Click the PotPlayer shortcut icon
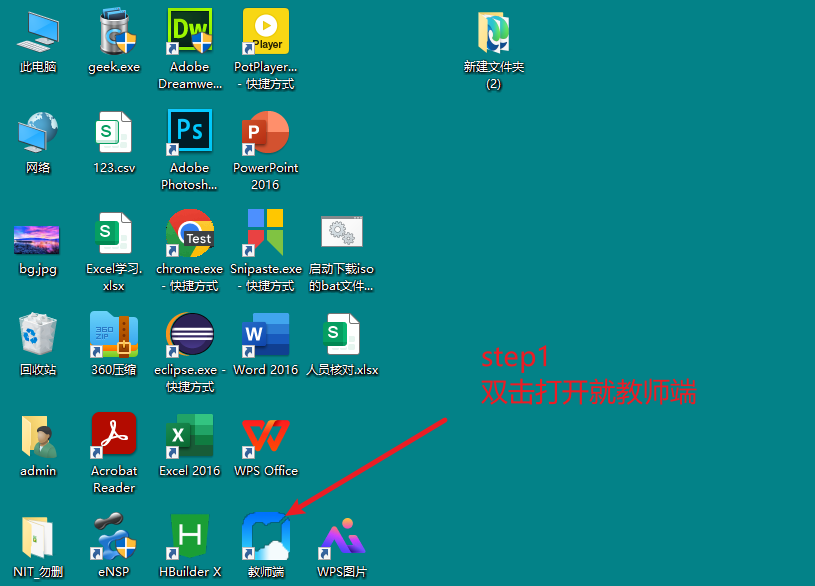 [x=266, y=32]
